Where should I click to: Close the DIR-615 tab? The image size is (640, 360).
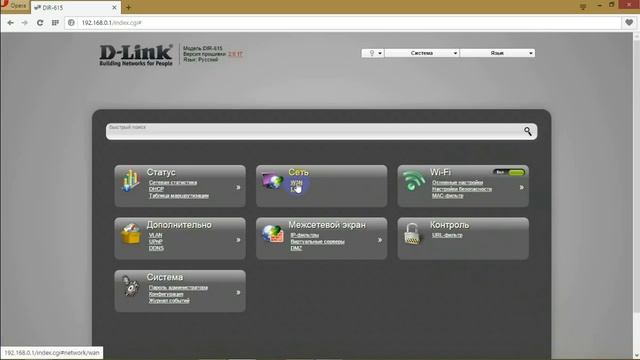tap(114, 7)
